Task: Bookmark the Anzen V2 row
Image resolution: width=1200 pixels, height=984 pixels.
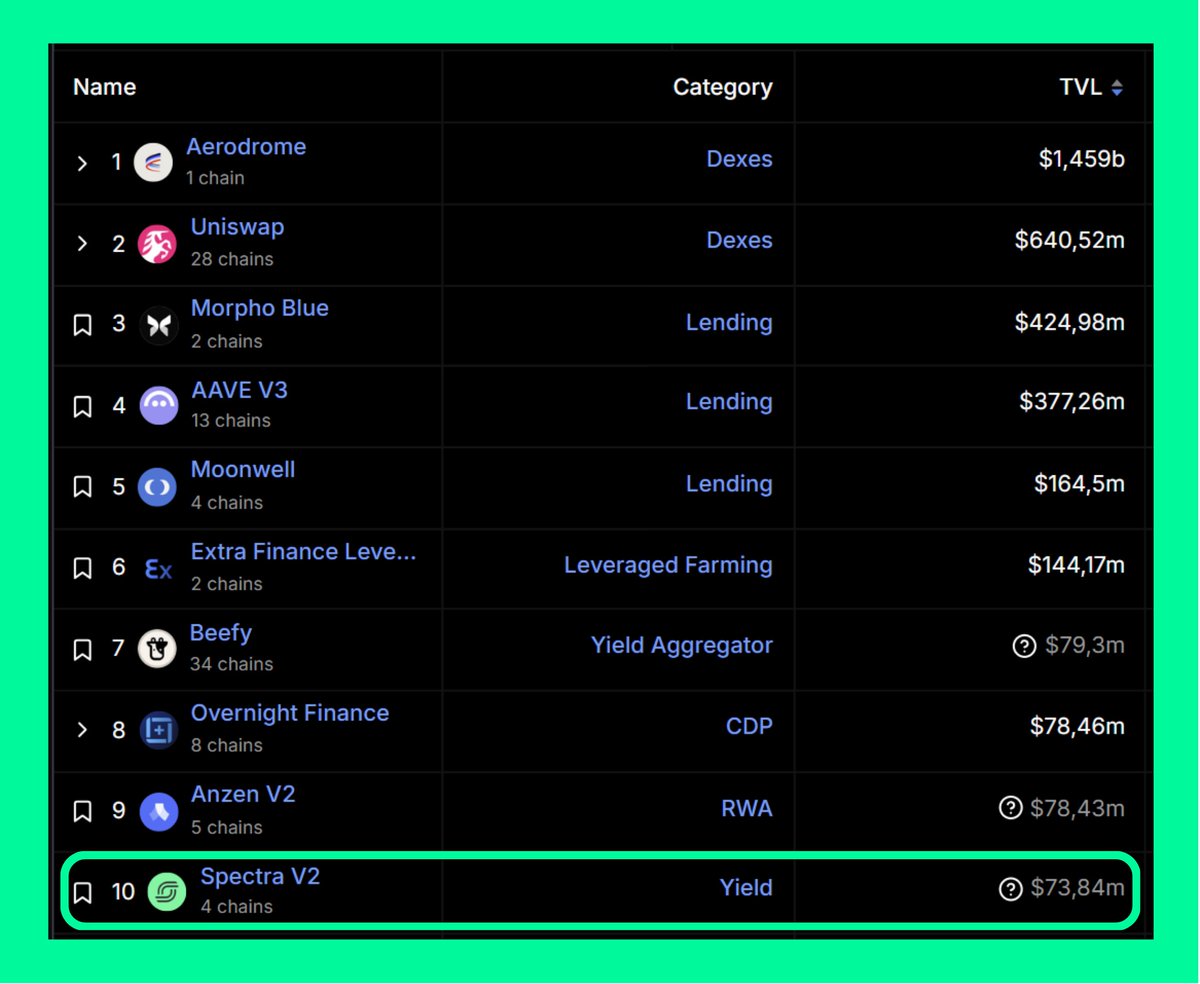Action: click(x=83, y=811)
